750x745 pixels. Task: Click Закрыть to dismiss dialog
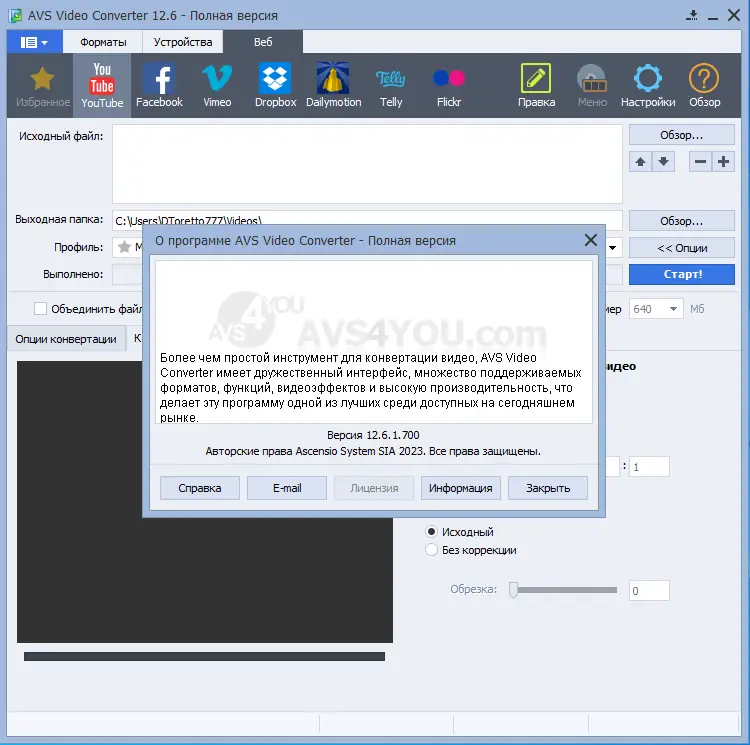click(548, 488)
